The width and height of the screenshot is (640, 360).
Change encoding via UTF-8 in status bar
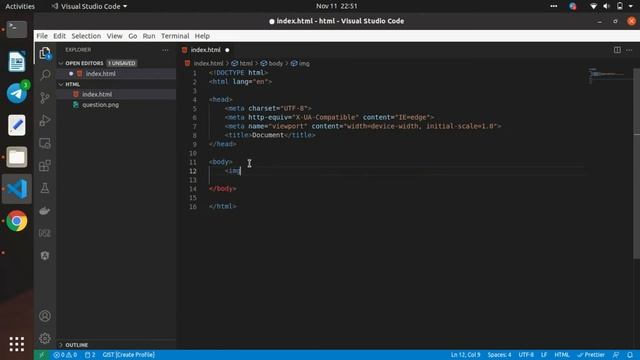coord(526,355)
